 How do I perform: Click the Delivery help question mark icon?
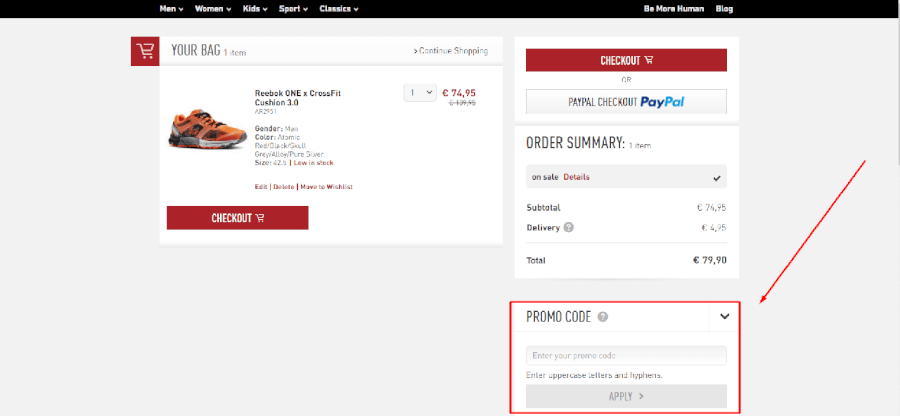tap(569, 227)
